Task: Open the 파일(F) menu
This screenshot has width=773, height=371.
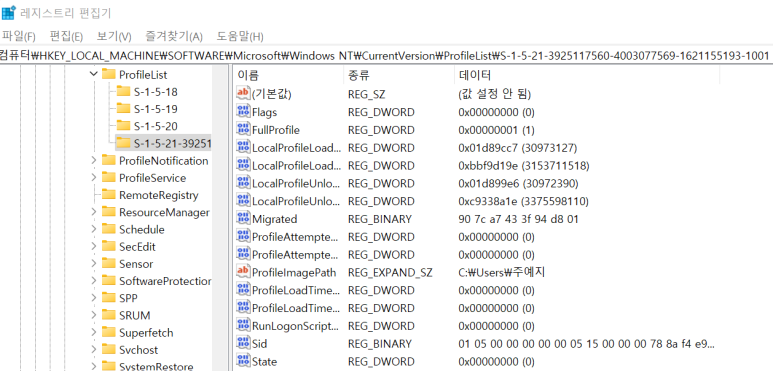Action: (x=19, y=36)
